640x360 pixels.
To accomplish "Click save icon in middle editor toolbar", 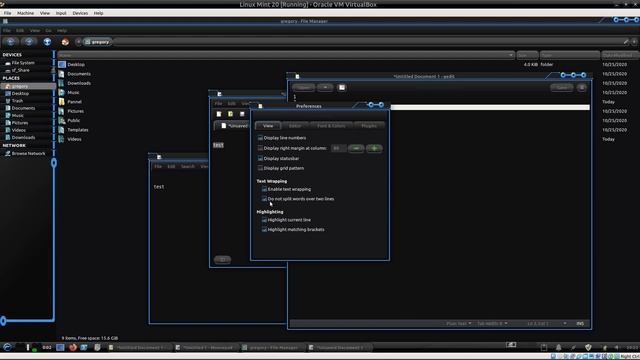I will pyautogui.click(x=242, y=114).
